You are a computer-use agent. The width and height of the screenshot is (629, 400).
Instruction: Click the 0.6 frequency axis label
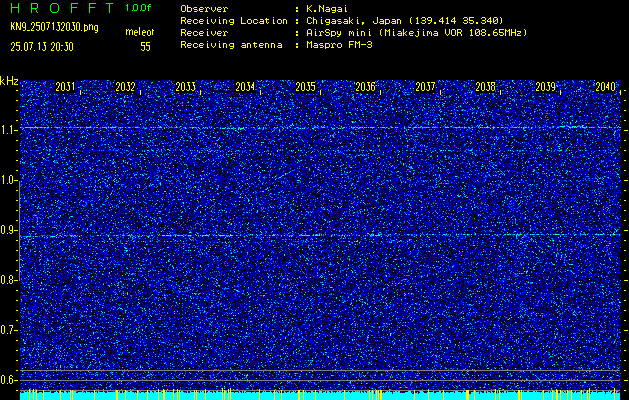[x=7, y=380]
